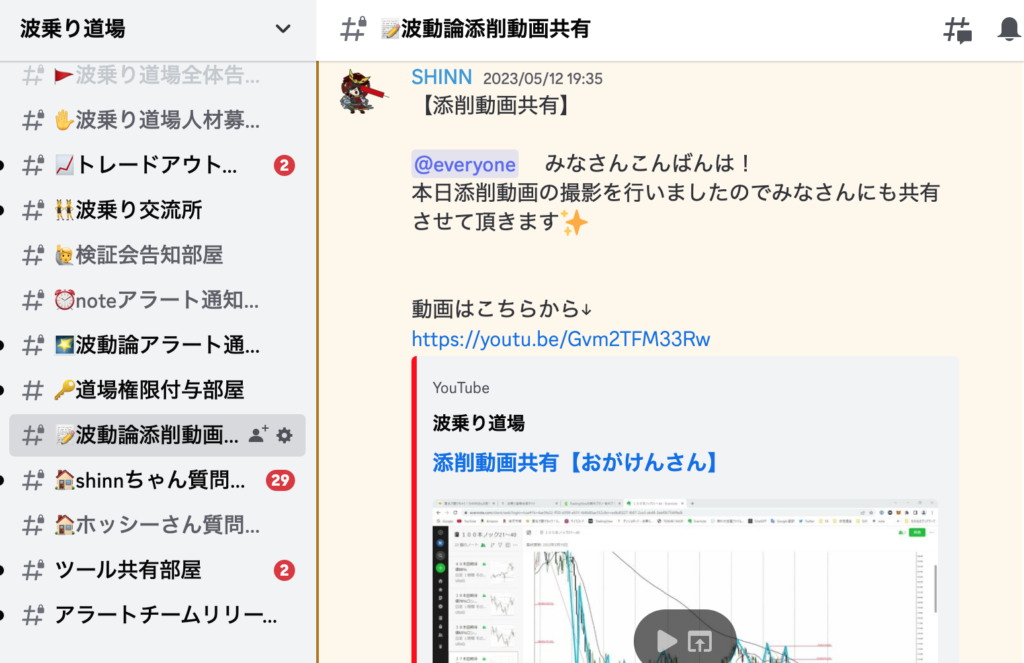Open the トレードアウト channel

(157, 165)
